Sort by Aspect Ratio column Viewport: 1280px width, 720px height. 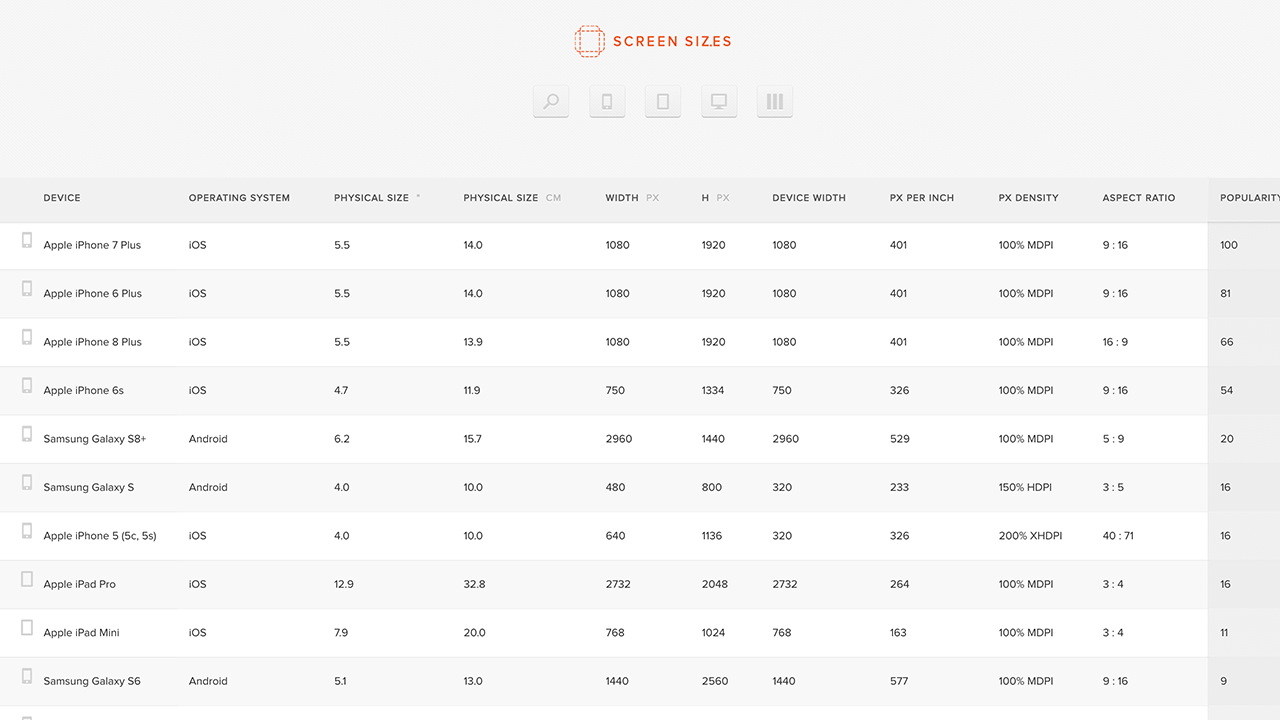(x=1139, y=198)
